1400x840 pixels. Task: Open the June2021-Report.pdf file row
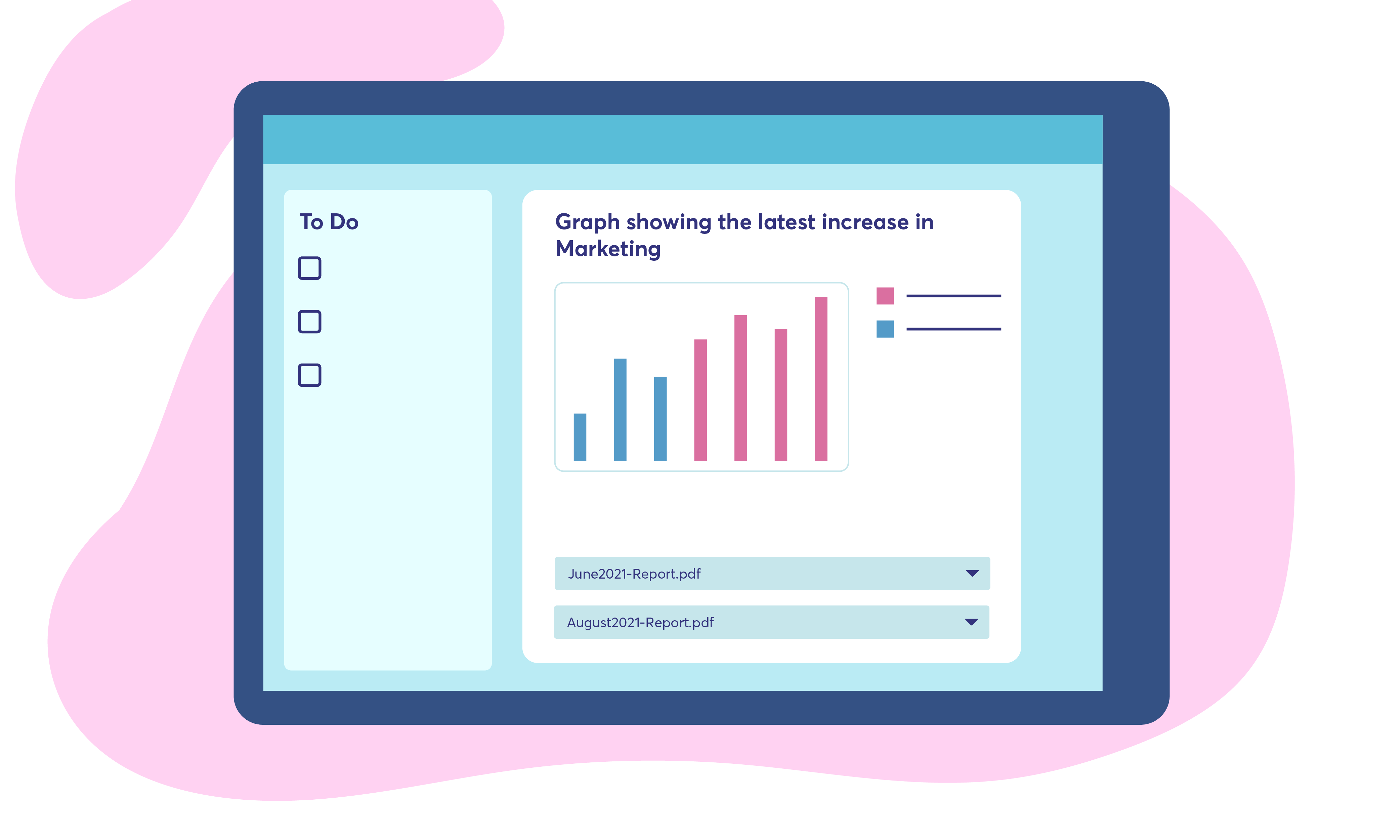(634, 574)
